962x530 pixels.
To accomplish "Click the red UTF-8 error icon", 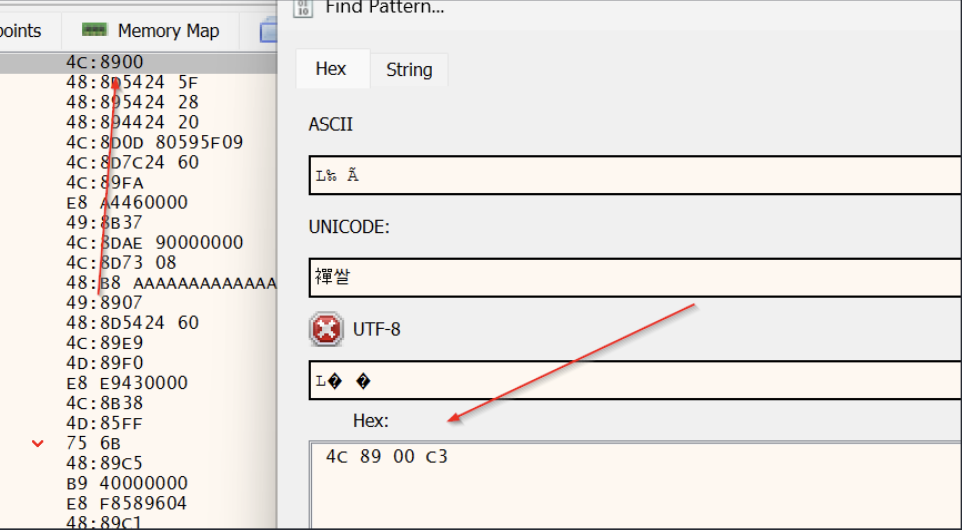I will coord(326,328).
